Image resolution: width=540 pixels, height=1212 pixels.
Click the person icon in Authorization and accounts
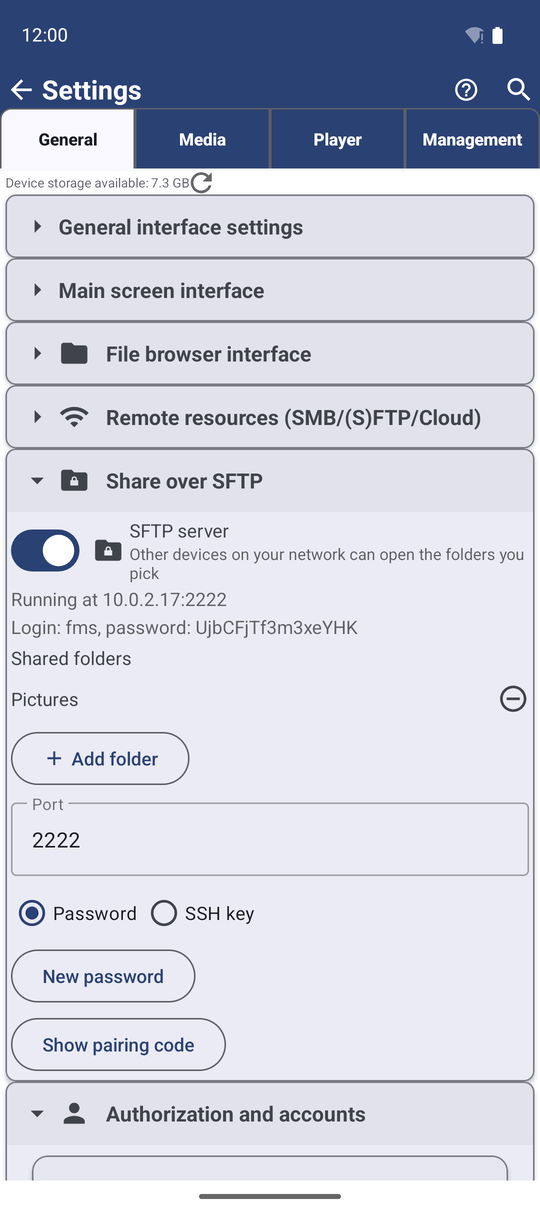coord(74,1114)
